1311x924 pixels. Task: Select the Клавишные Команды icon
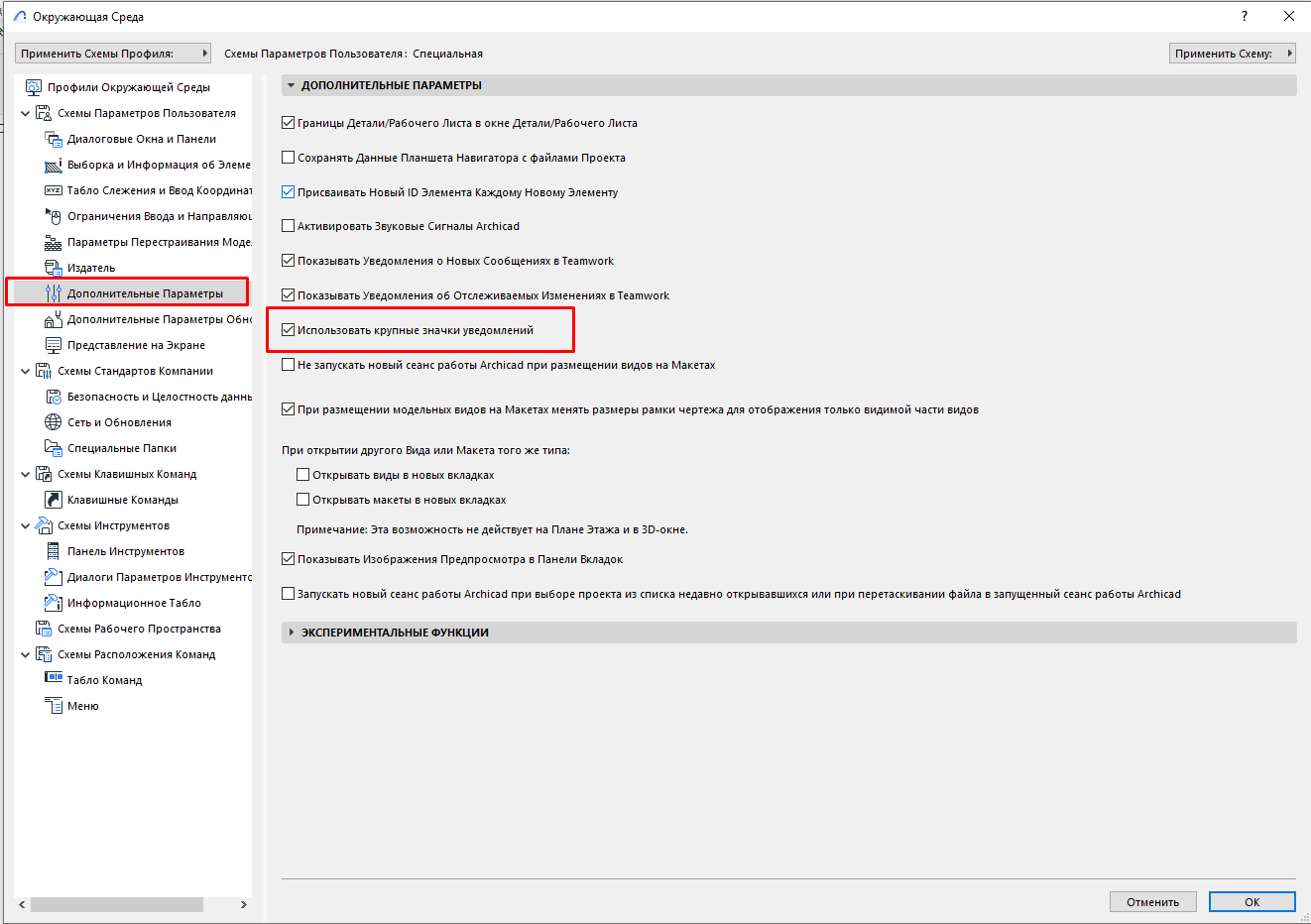pyautogui.click(x=54, y=500)
